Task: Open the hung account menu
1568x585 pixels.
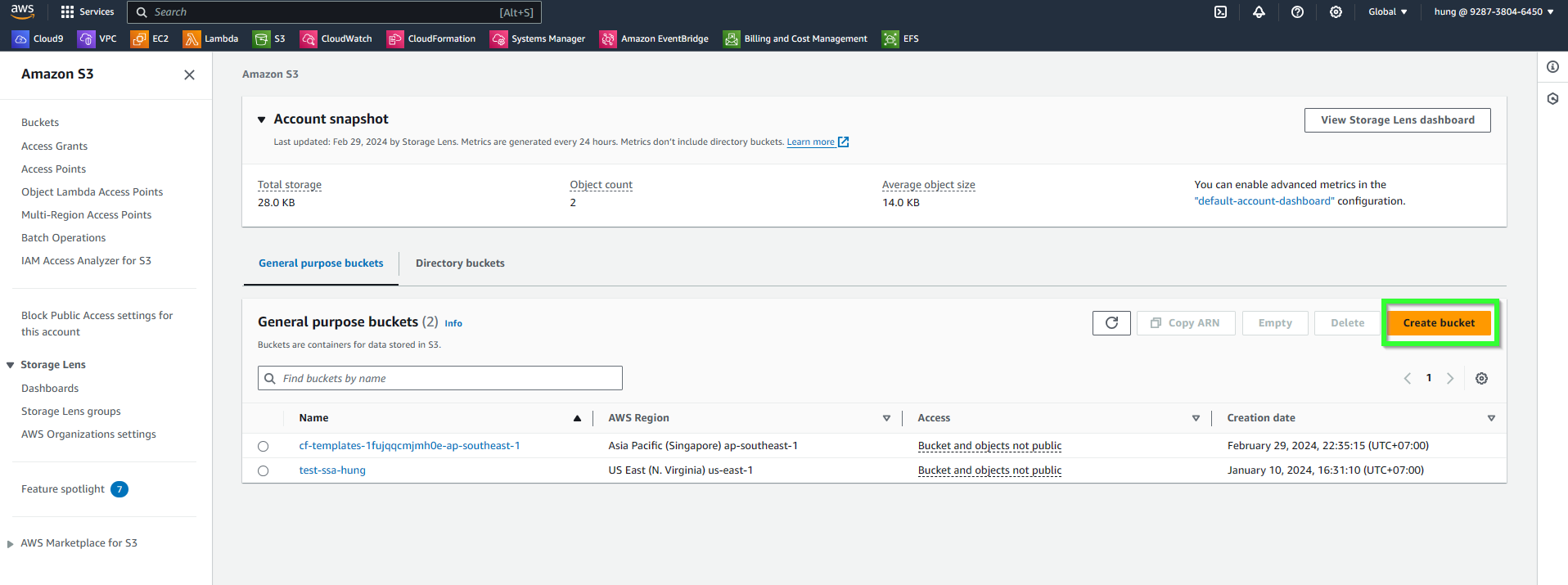Action: coord(1494,12)
